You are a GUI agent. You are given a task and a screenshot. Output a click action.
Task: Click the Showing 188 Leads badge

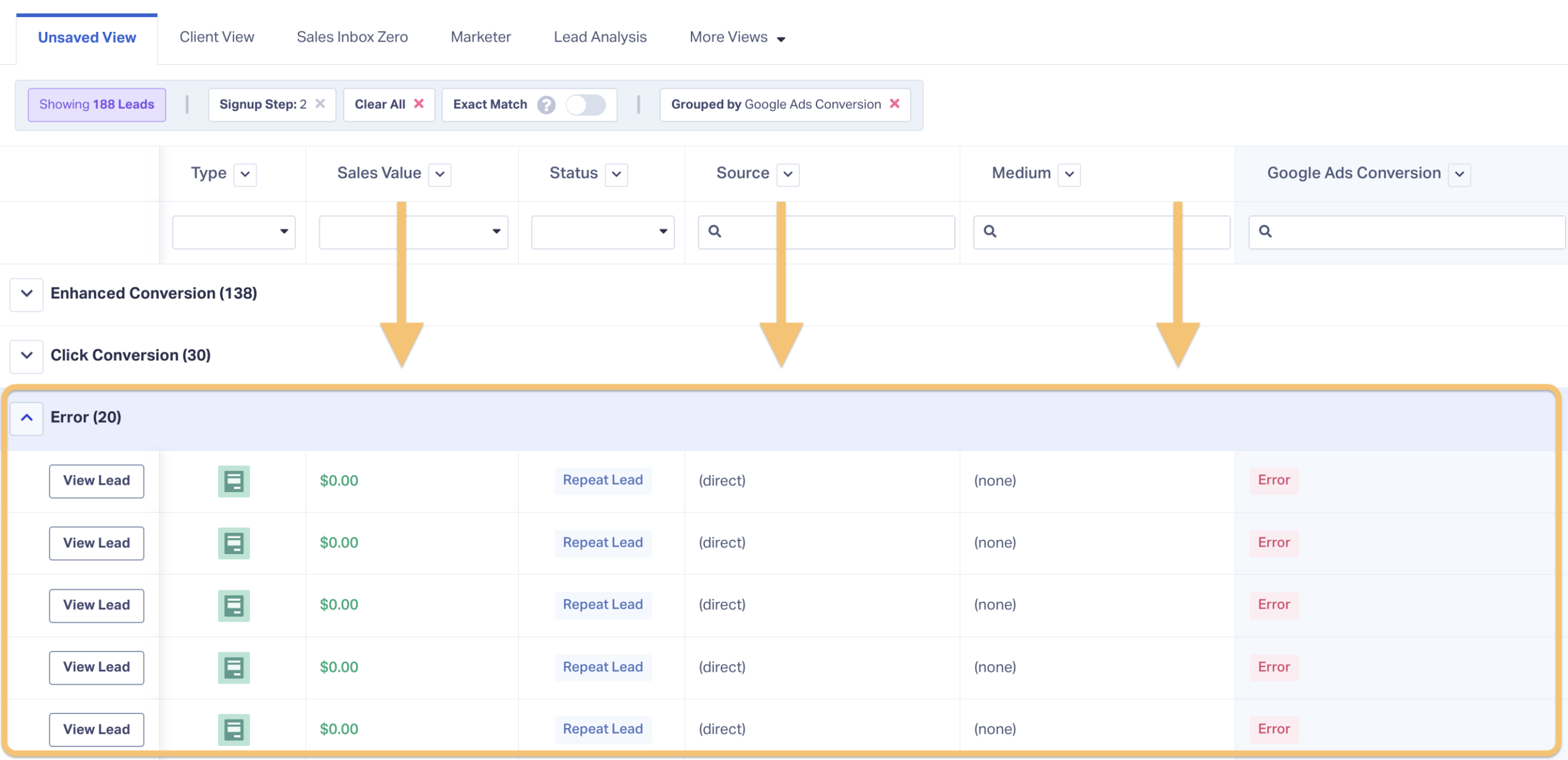(97, 105)
